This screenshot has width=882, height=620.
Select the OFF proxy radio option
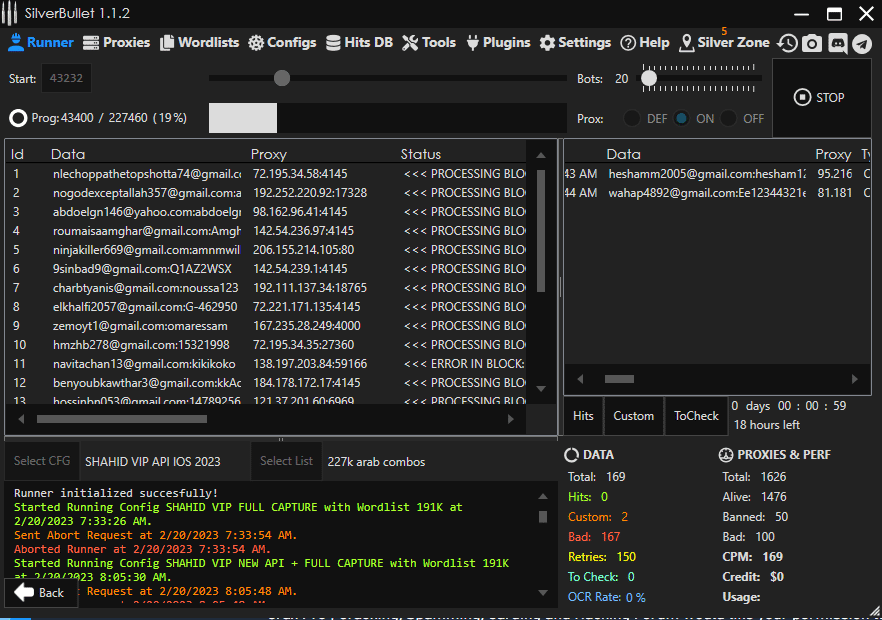[x=729, y=118]
